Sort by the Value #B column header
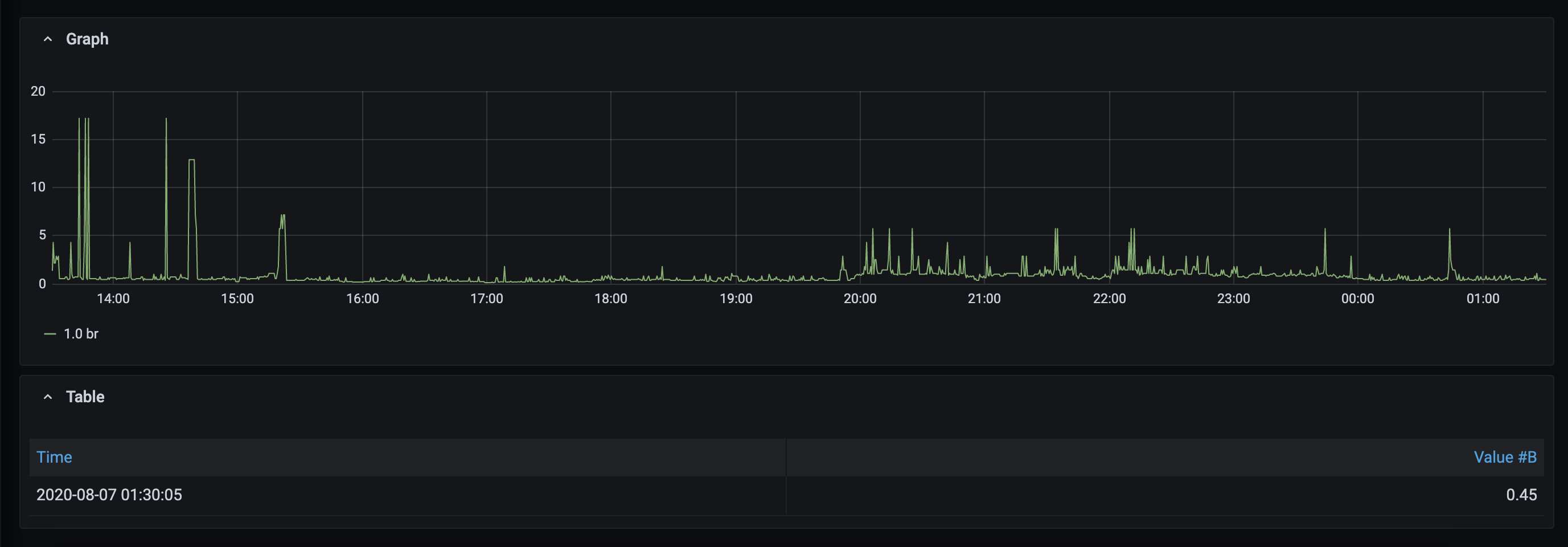The height and width of the screenshot is (547, 1568). point(1505,457)
